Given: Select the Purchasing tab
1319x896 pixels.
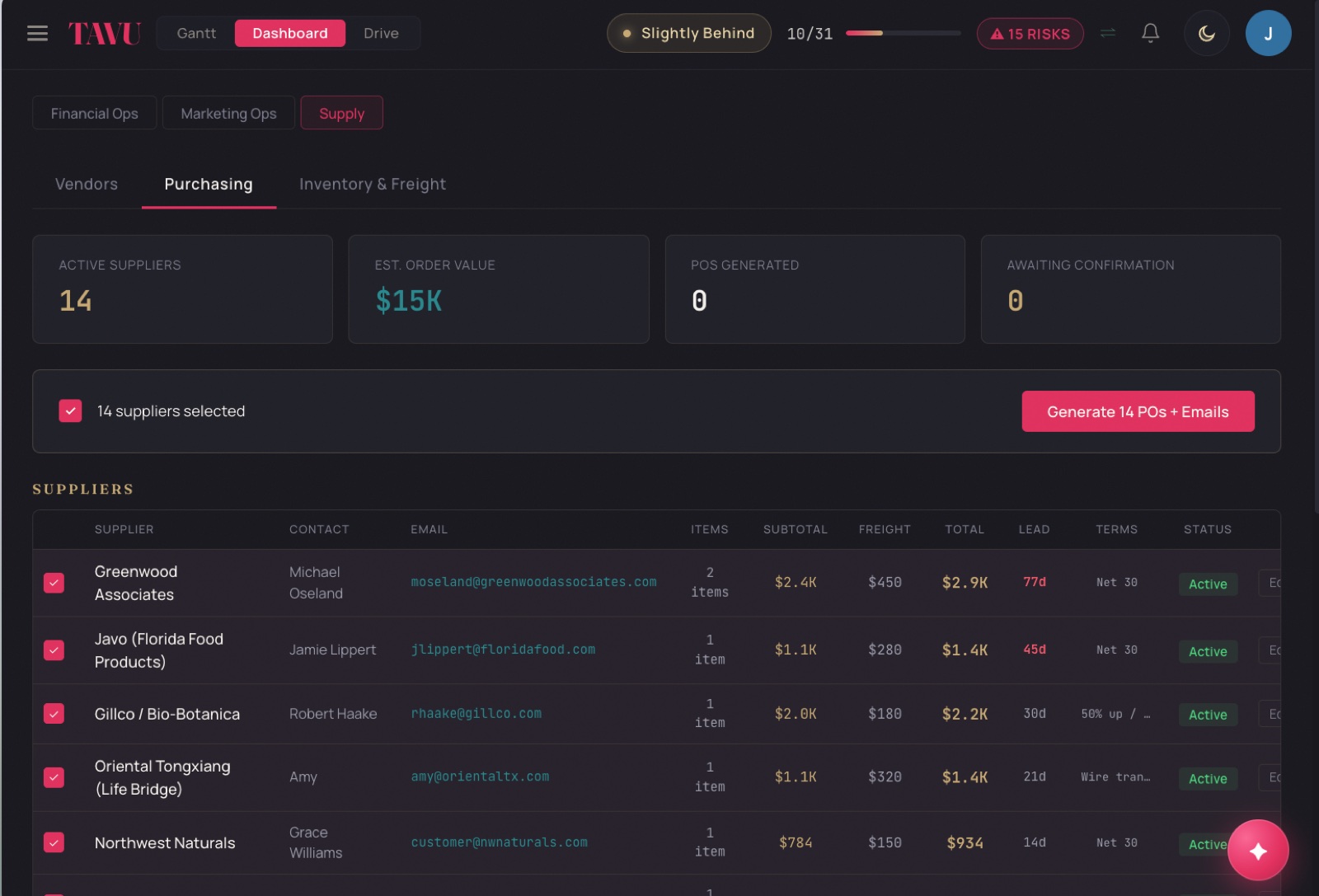Looking at the screenshot, I should (209, 184).
